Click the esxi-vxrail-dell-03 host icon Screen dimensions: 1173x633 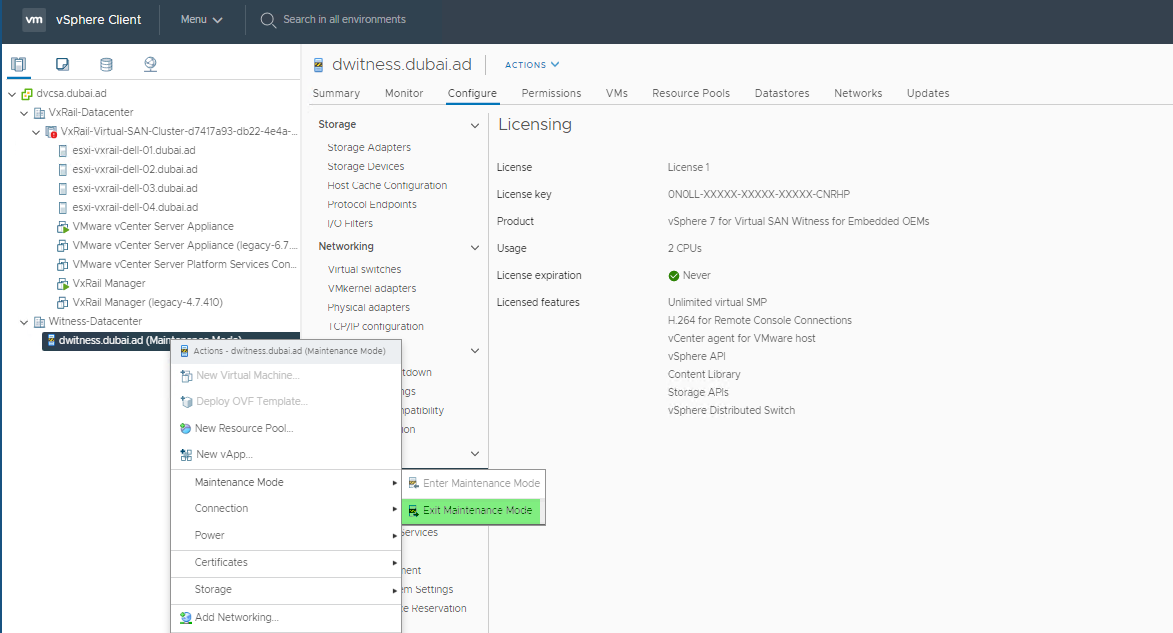tap(63, 189)
